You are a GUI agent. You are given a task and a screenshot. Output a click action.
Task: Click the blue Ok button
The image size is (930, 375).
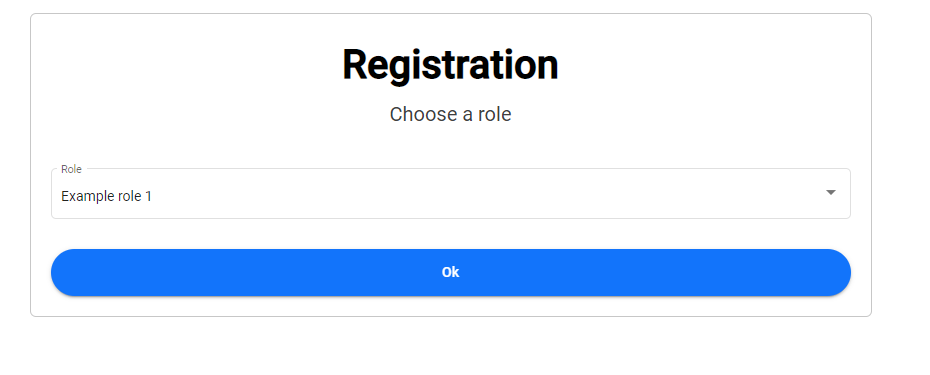pyautogui.click(x=451, y=272)
